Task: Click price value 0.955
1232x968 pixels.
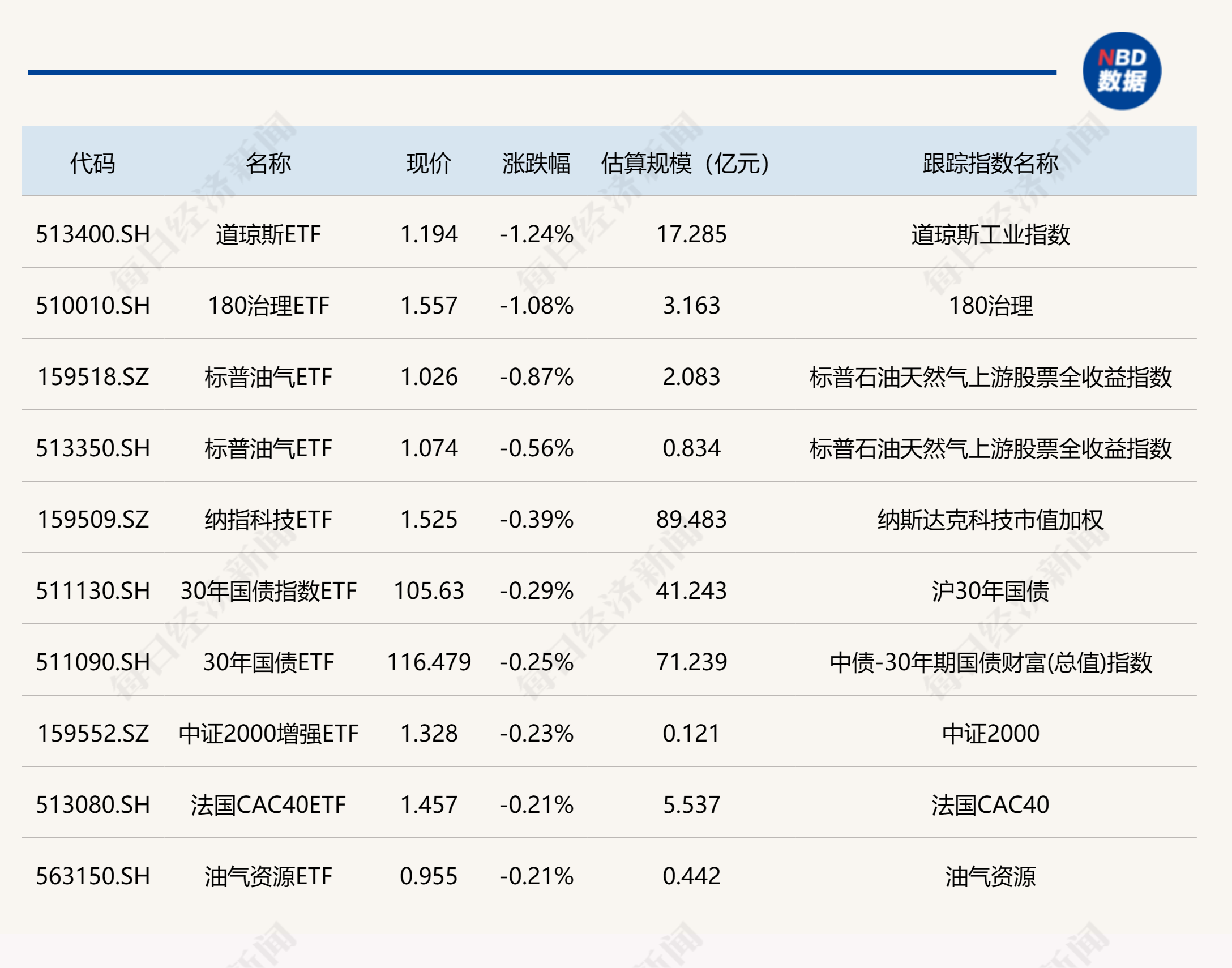Action: click(x=429, y=876)
